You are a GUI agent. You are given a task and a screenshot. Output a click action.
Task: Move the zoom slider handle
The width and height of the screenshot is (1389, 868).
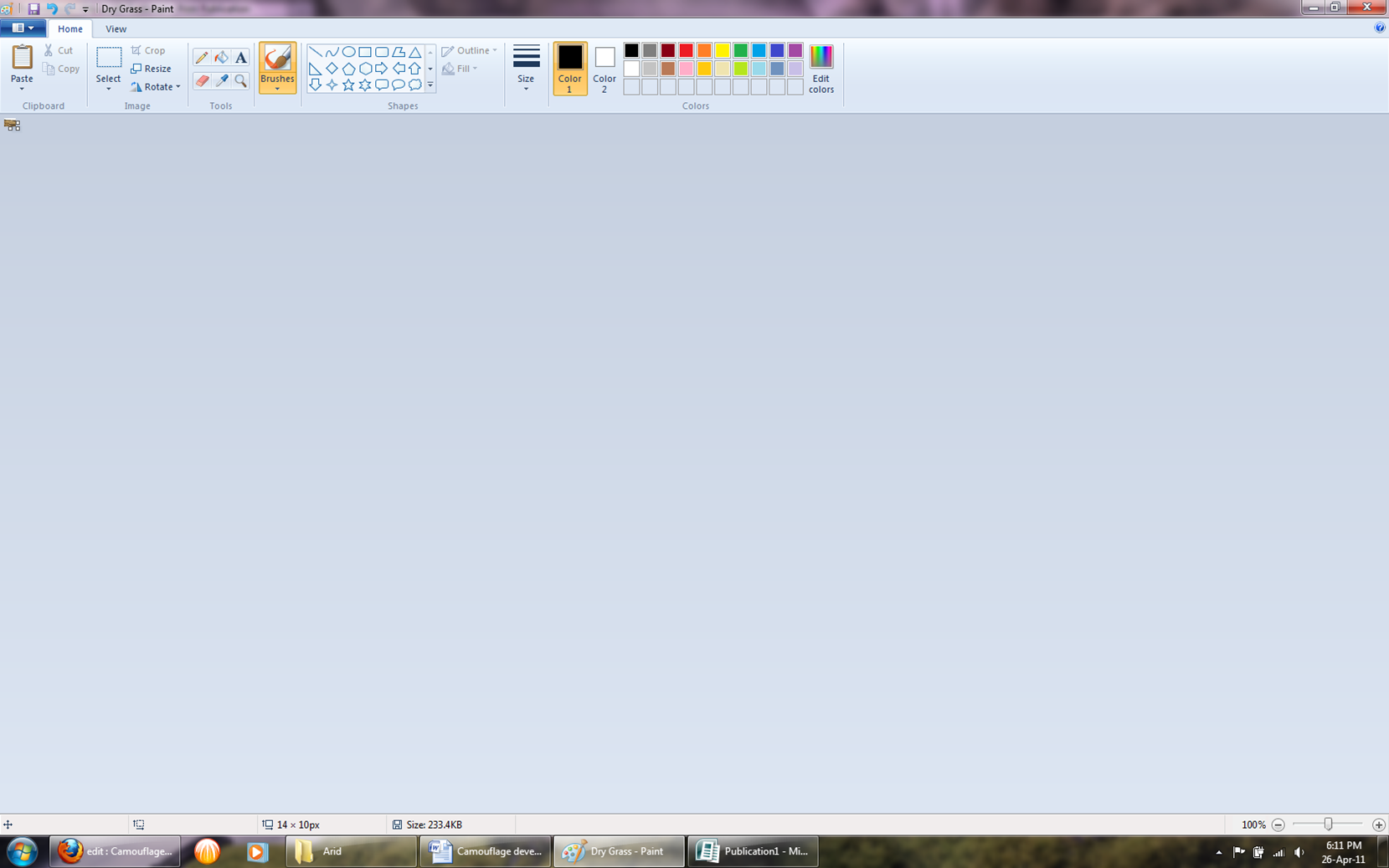(1328, 824)
